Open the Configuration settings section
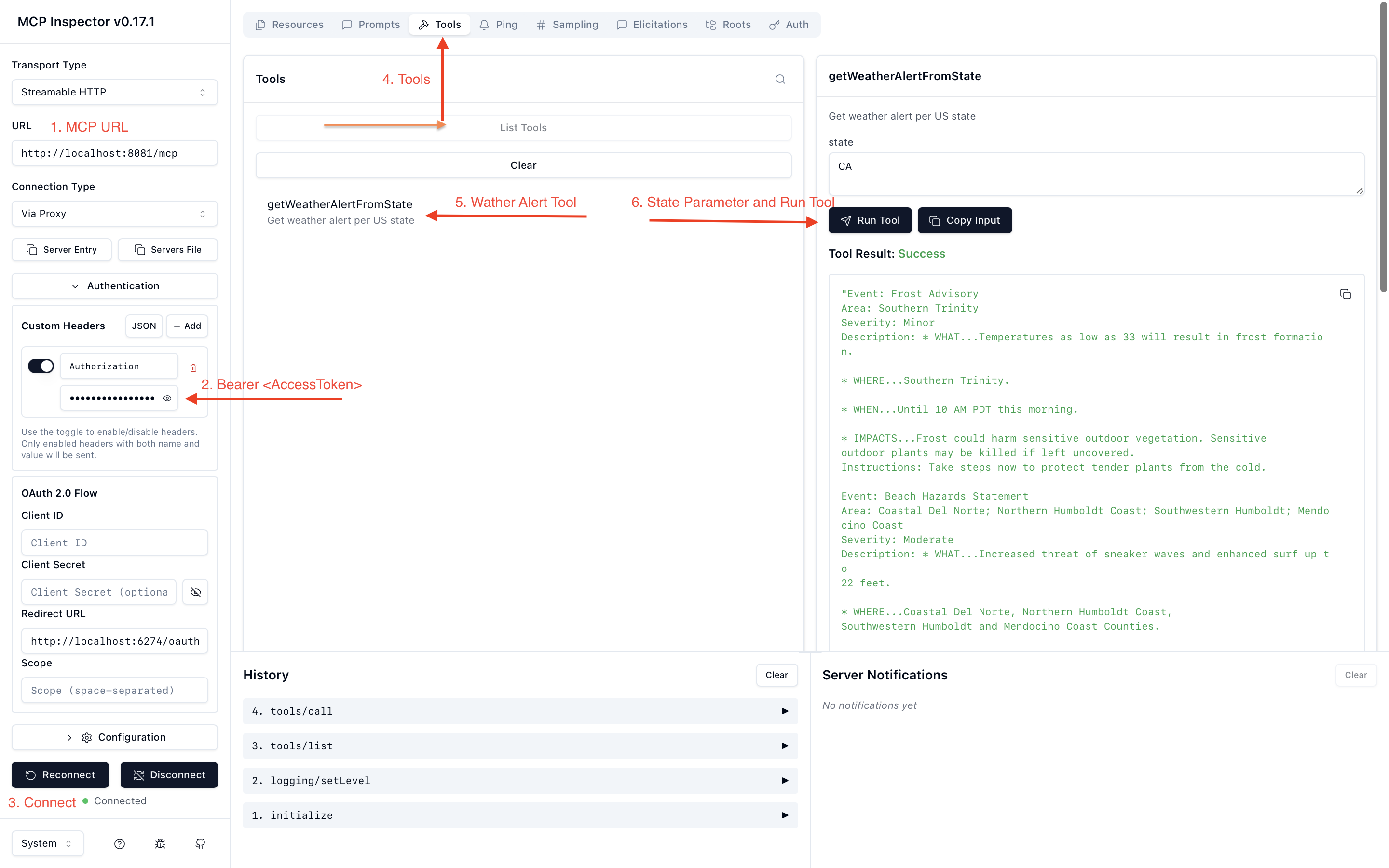 [114, 737]
